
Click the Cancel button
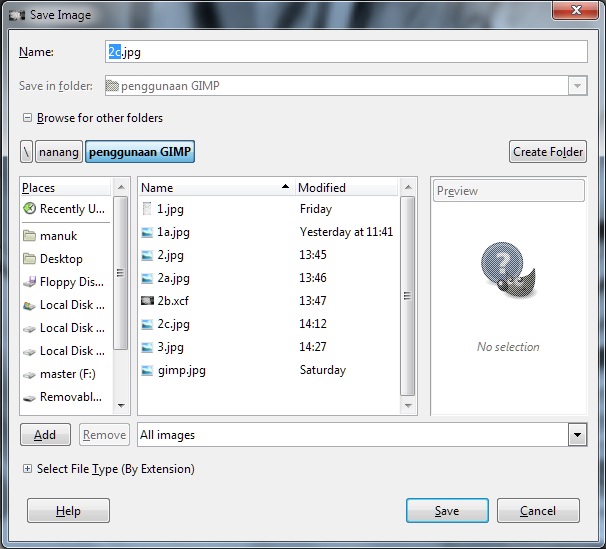tap(538, 511)
